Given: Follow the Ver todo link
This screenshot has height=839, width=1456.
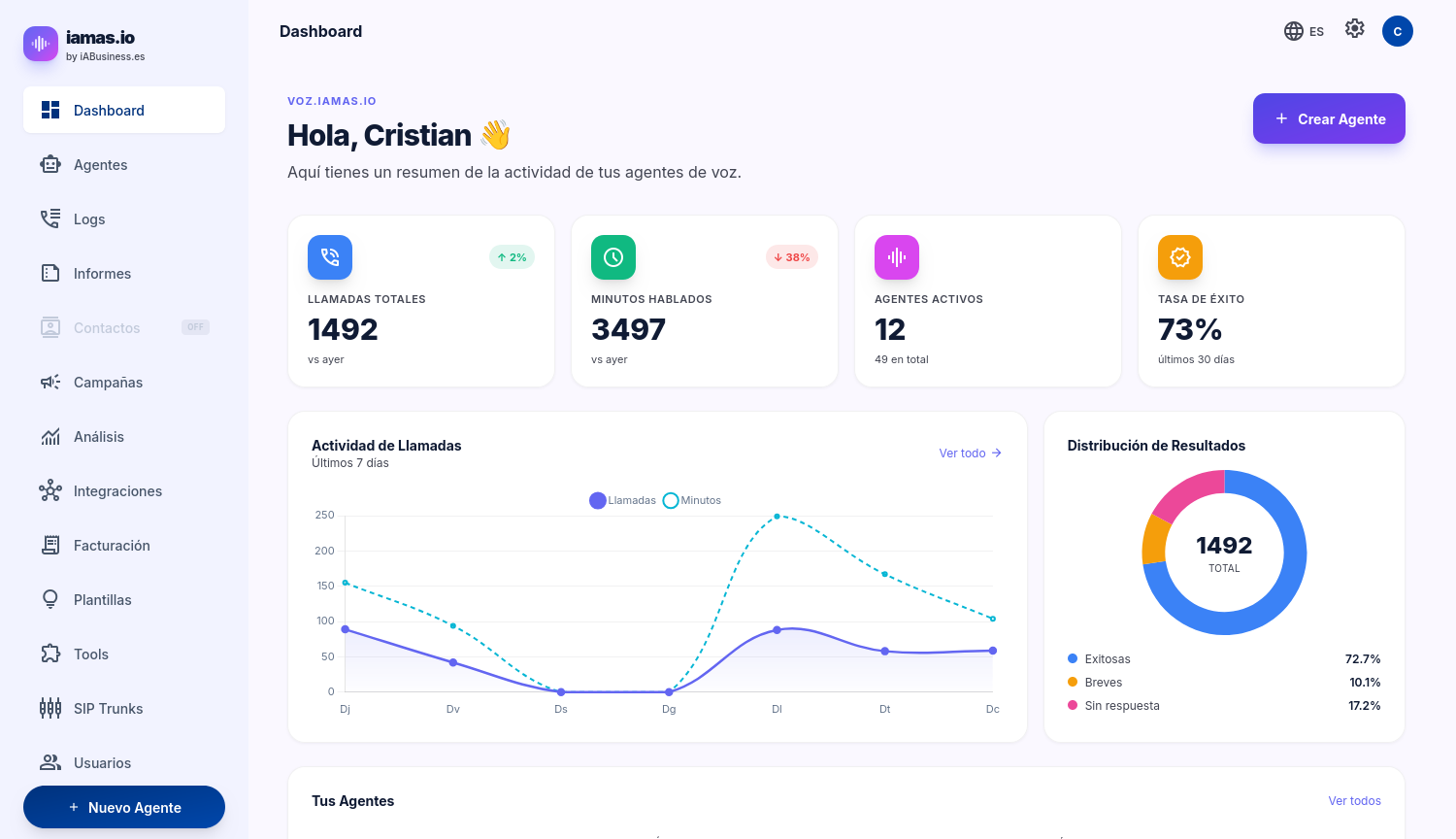Looking at the screenshot, I should coord(971,453).
